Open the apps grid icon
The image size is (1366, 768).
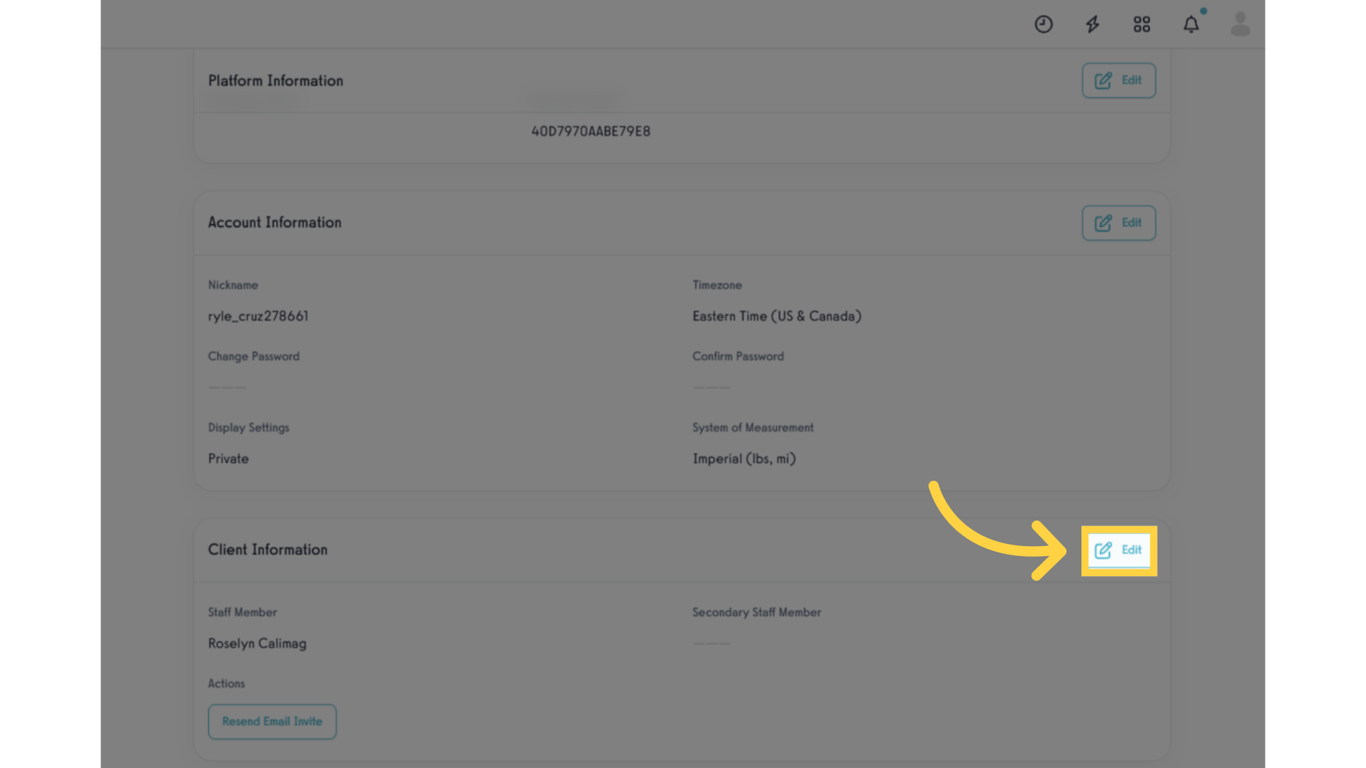tap(1141, 24)
